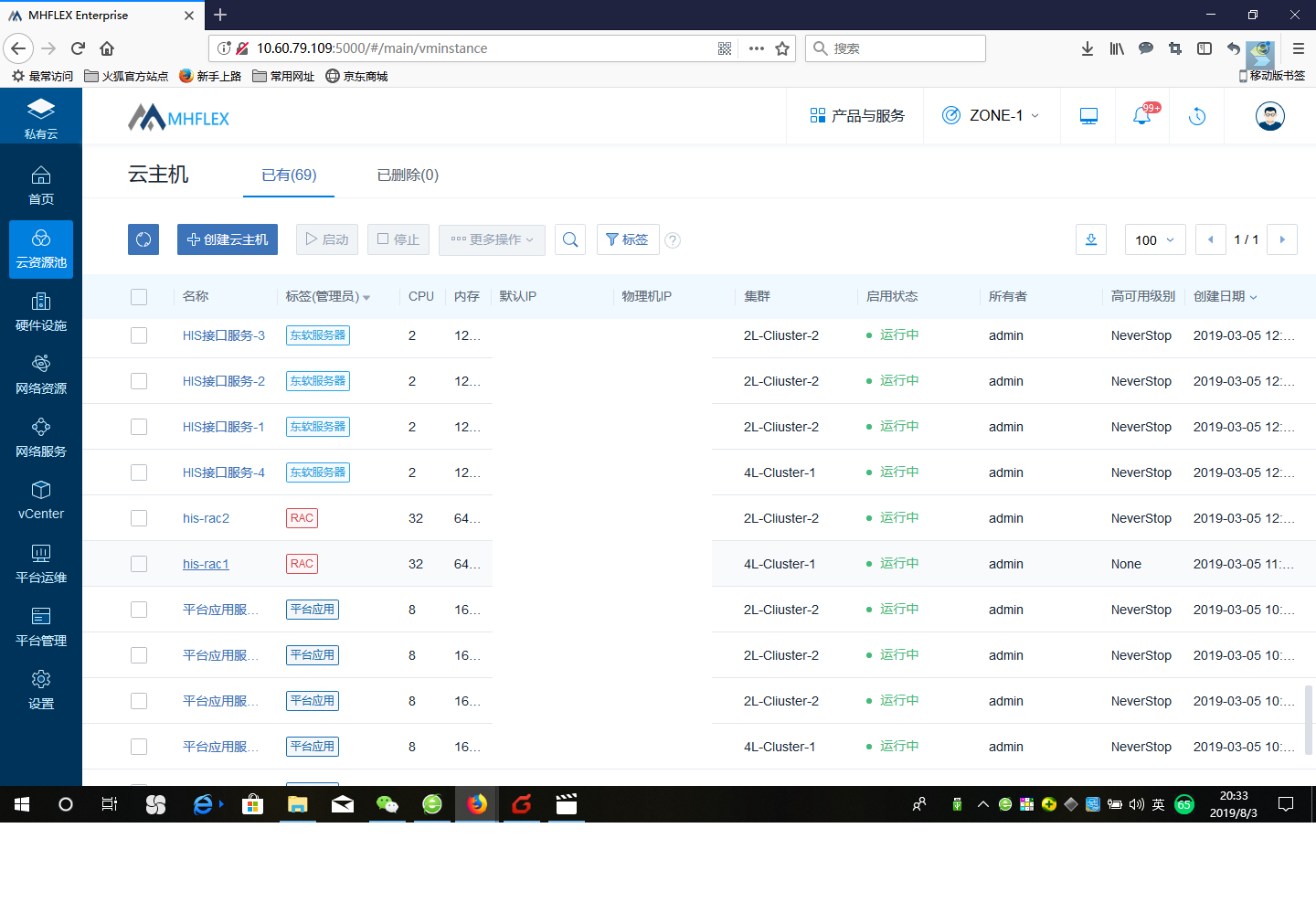
Task: Switch to the 已删除(0) tab
Action: [408, 175]
